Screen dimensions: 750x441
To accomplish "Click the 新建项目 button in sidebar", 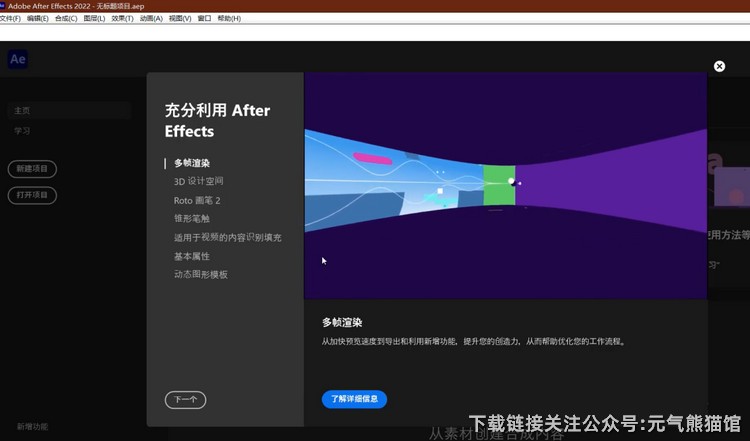I will point(32,169).
